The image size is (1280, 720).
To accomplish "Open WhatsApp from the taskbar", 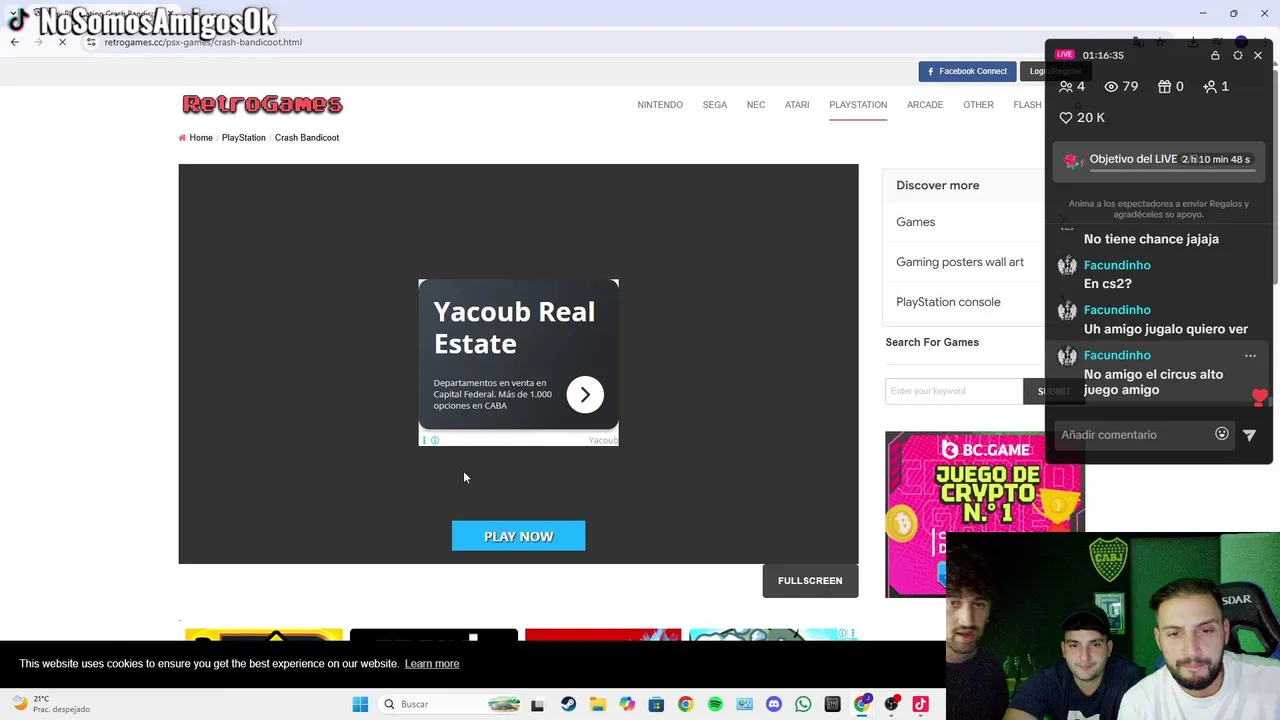I will point(803,705).
